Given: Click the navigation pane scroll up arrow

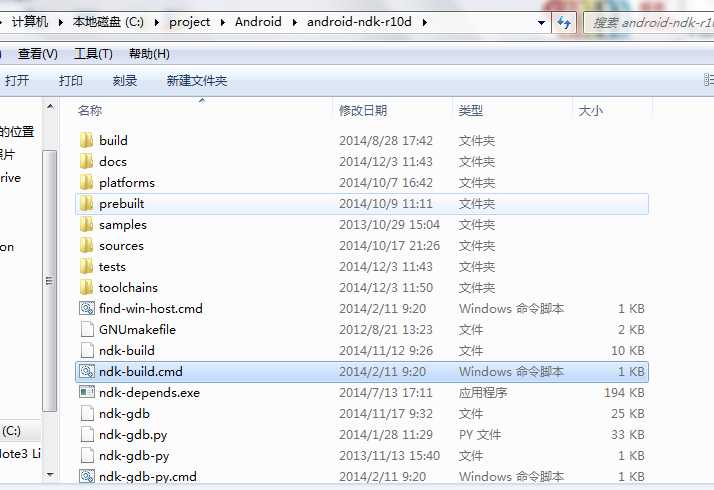Looking at the screenshot, I should click(50, 107).
